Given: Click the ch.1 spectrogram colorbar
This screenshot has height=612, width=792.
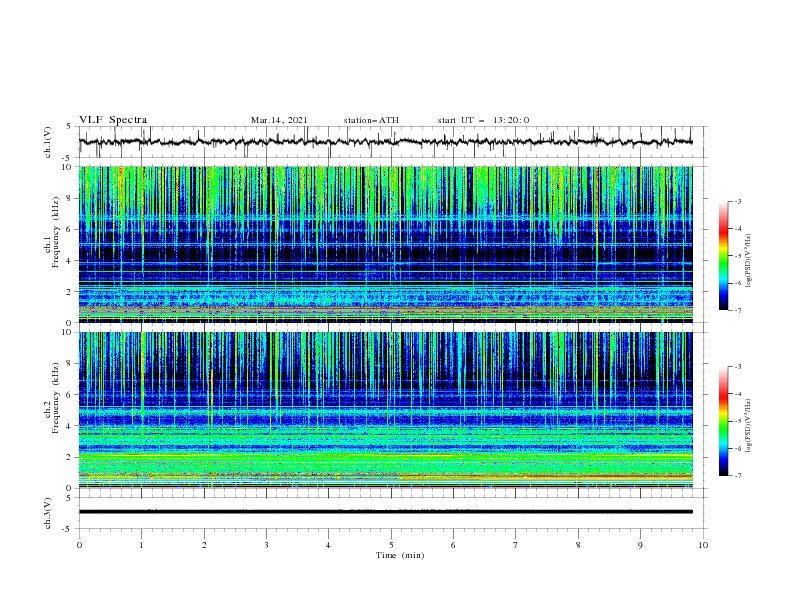Looking at the screenshot, I should coord(724,256).
